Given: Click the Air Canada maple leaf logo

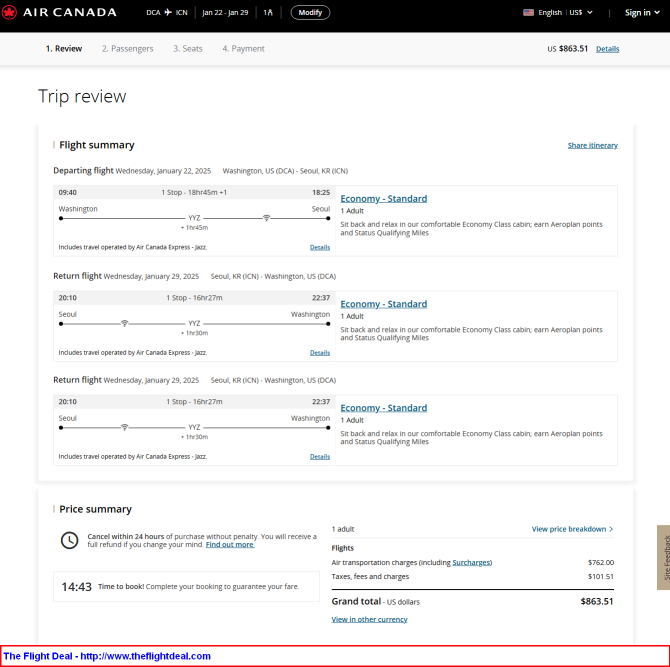Looking at the screenshot, I should (x=9, y=12).
